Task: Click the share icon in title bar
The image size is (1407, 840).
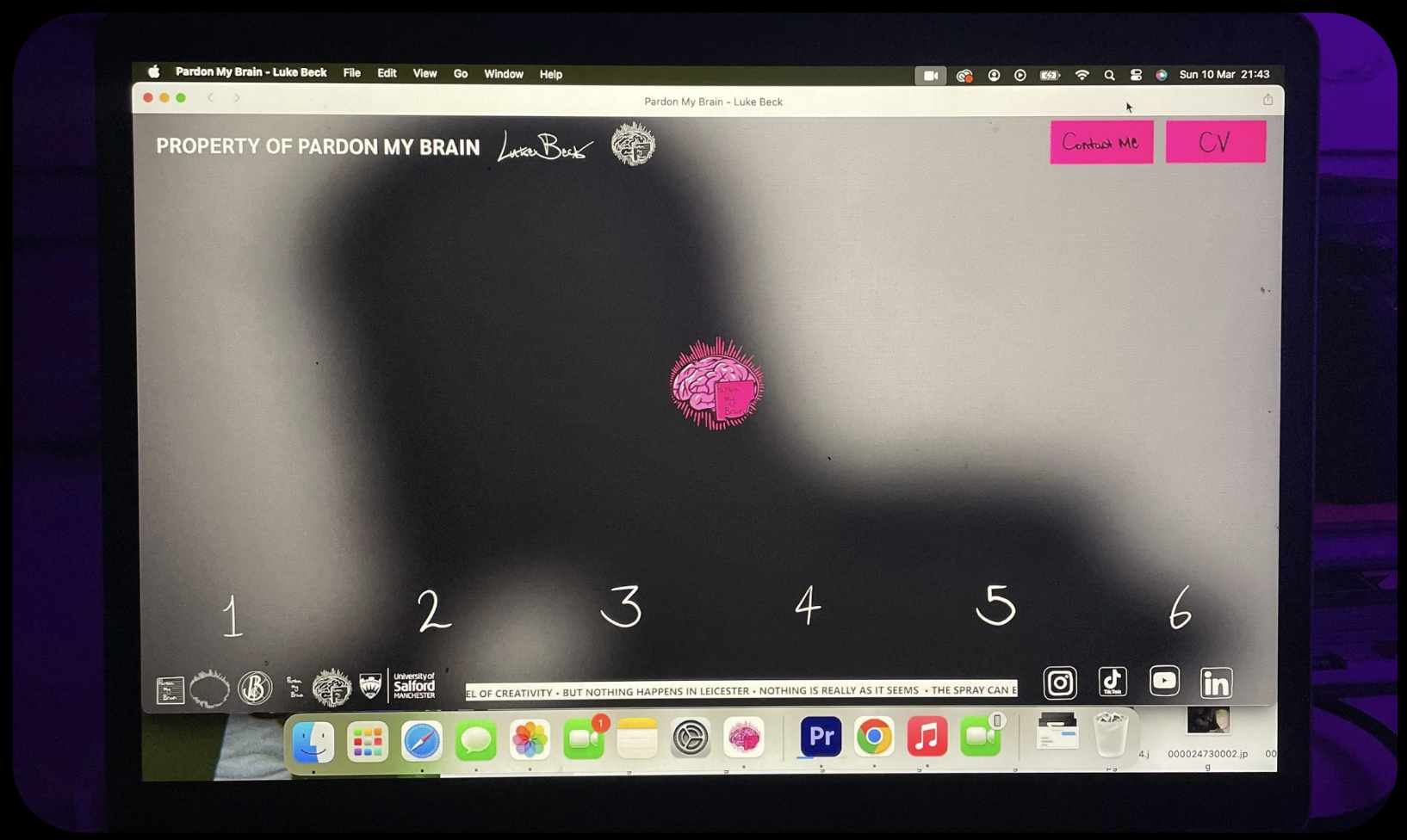Action: pos(1268,100)
